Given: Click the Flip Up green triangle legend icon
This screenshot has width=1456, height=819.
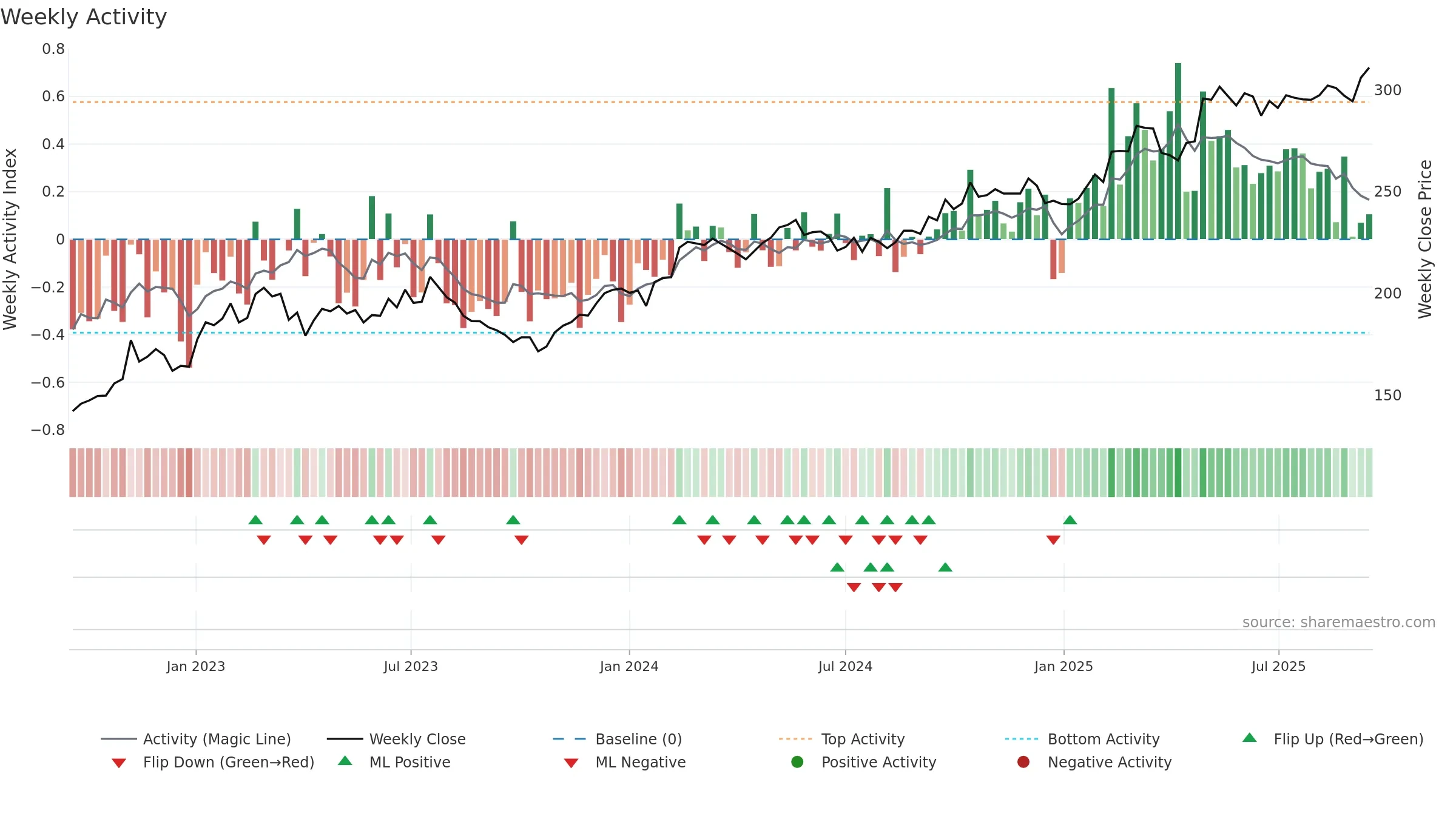Looking at the screenshot, I should pyautogui.click(x=1250, y=738).
